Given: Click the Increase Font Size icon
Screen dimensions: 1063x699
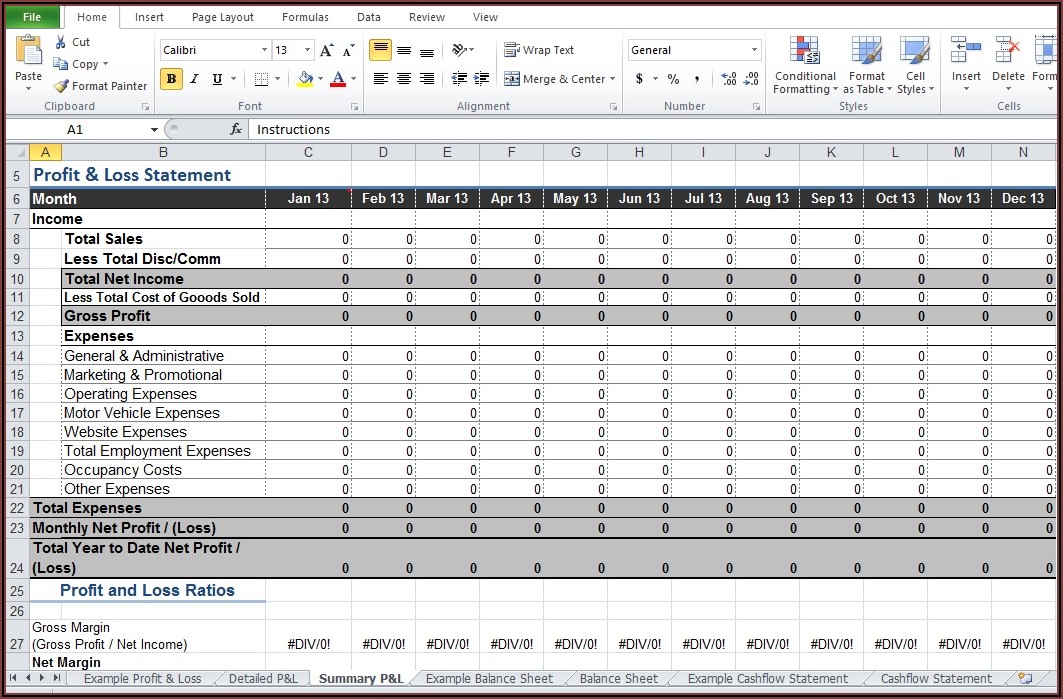Looking at the screenshot, I should tap(327, 50).
